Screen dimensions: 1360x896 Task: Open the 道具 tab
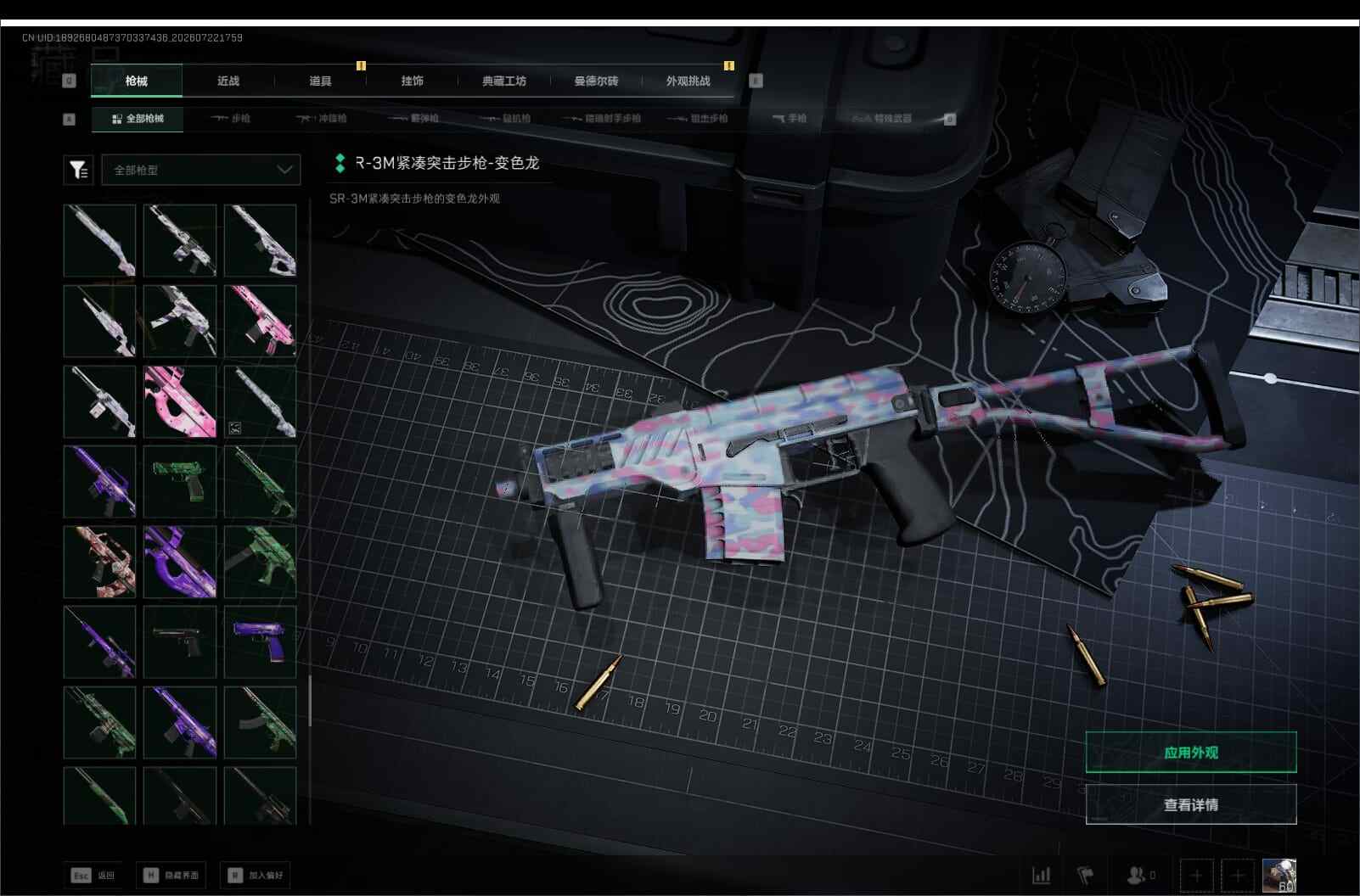pyautogui.click(x=320, y=81)
